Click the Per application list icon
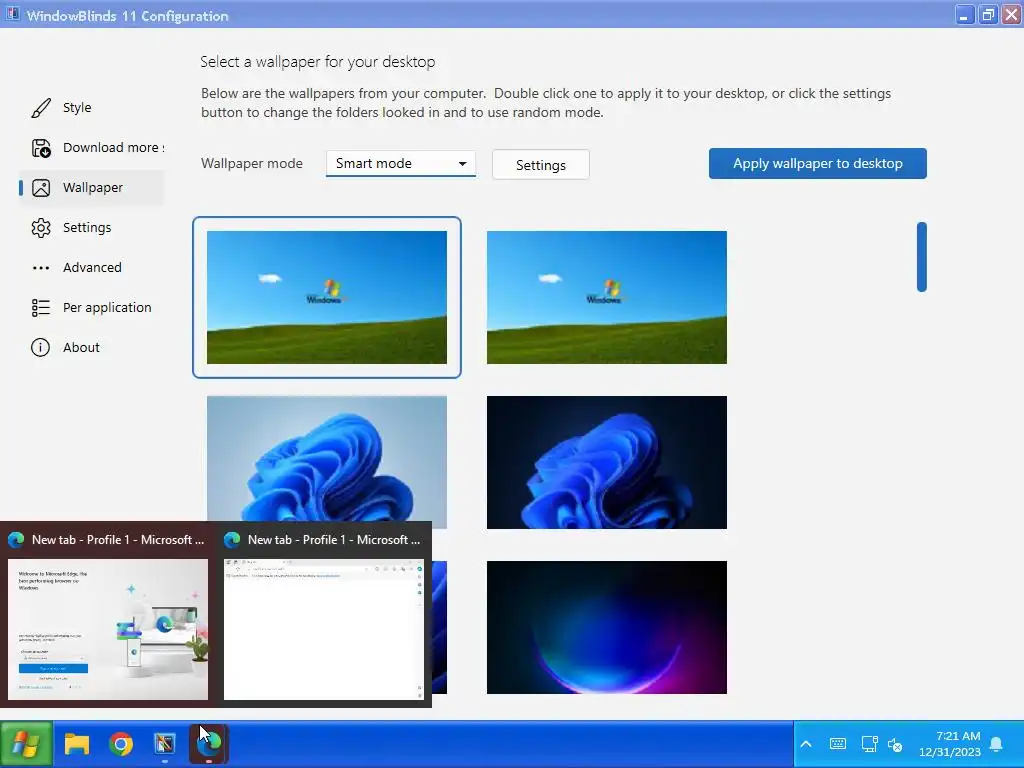The width and height of the screenshot is (1024, 768). [40, 308]
